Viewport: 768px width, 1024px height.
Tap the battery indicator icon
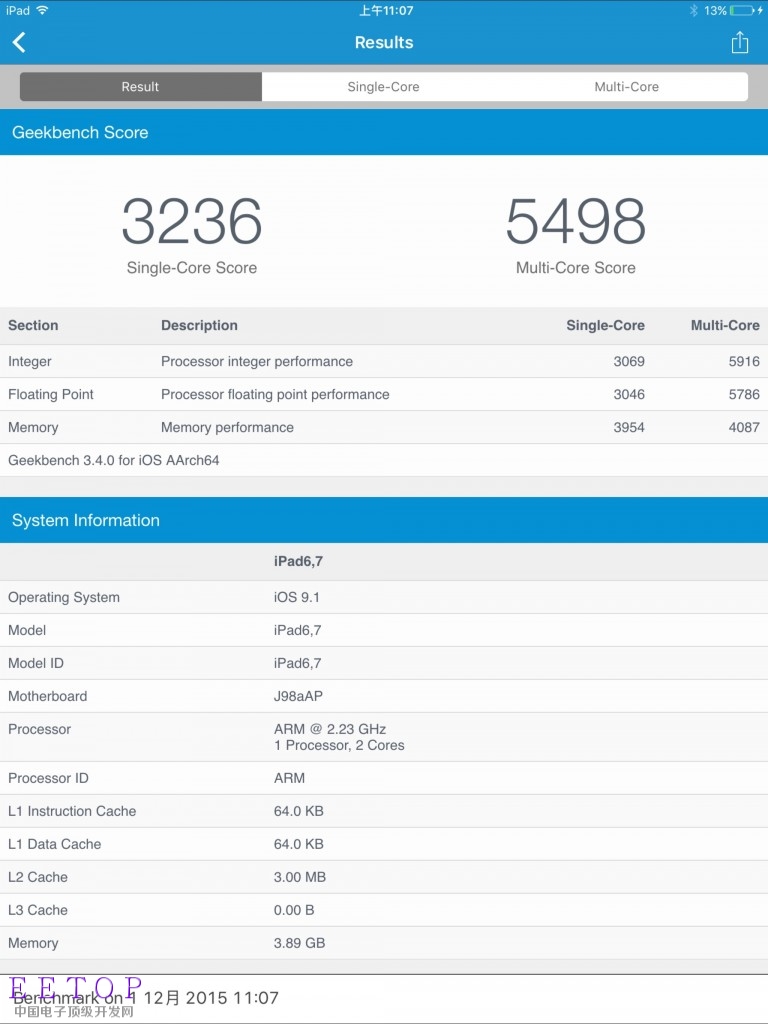[745, 10]
